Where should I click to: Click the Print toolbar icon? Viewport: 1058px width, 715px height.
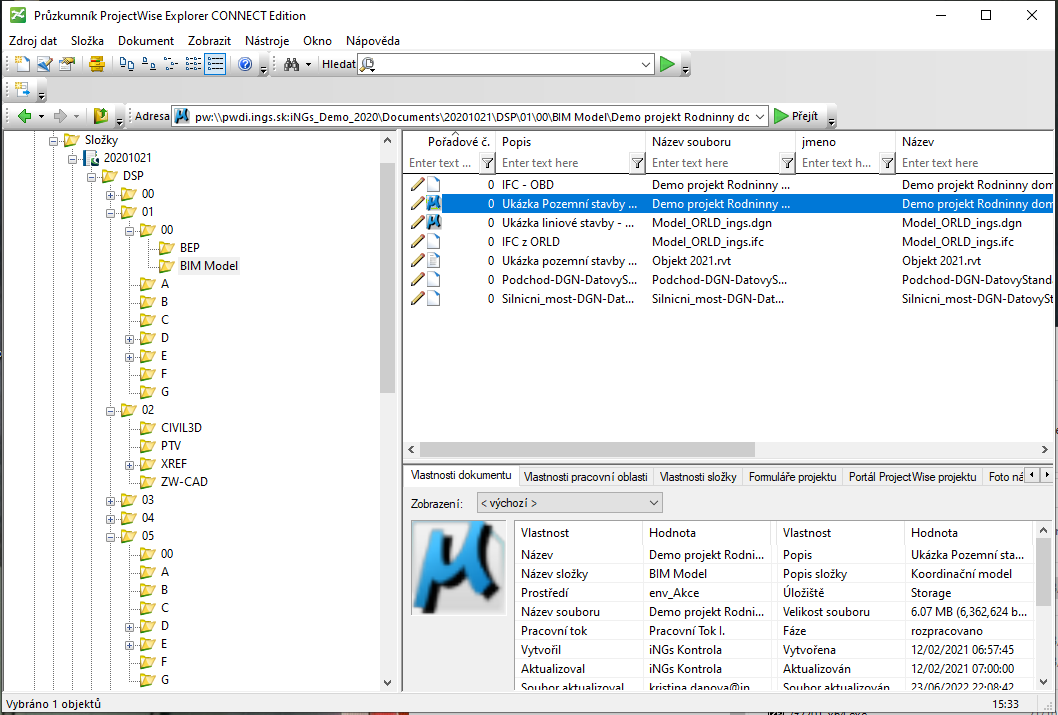pos(97,63)
